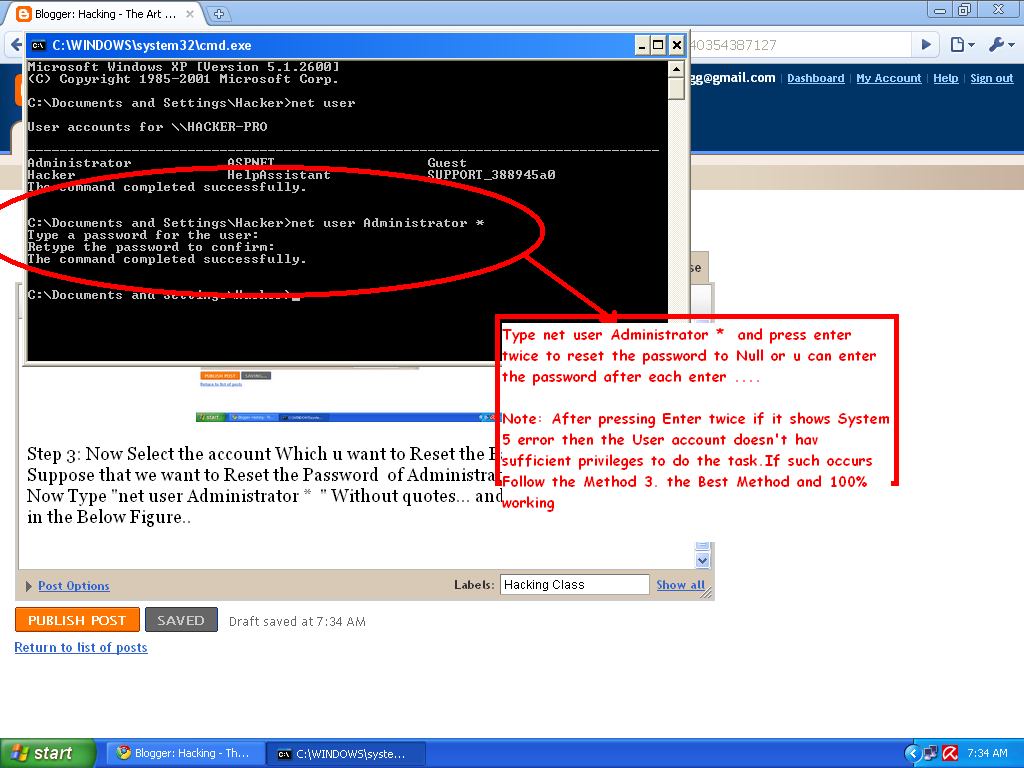
Task: Click 'Draft saved at 7:34 AM' text
Action: [x=297, y=621]
